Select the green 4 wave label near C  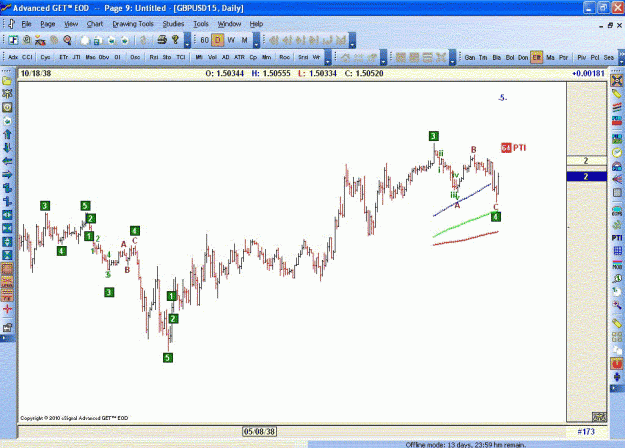[495, 217]
